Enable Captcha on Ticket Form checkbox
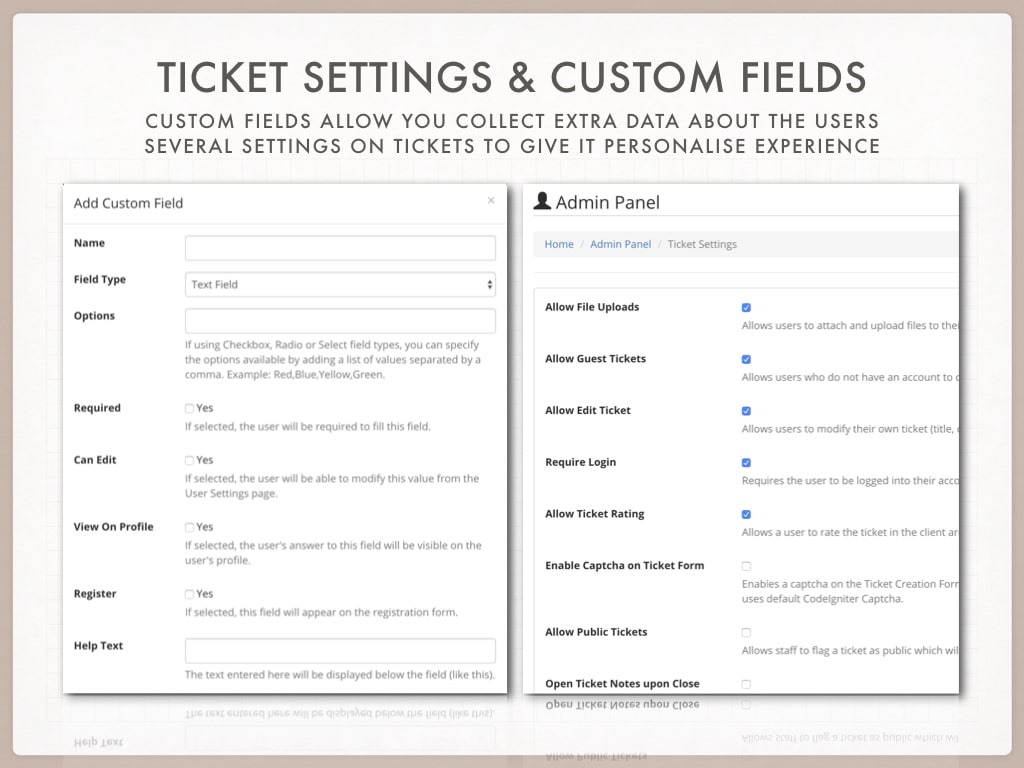Image resolution: width=1024 pixels, height=768 pixels. click(746, 566)
